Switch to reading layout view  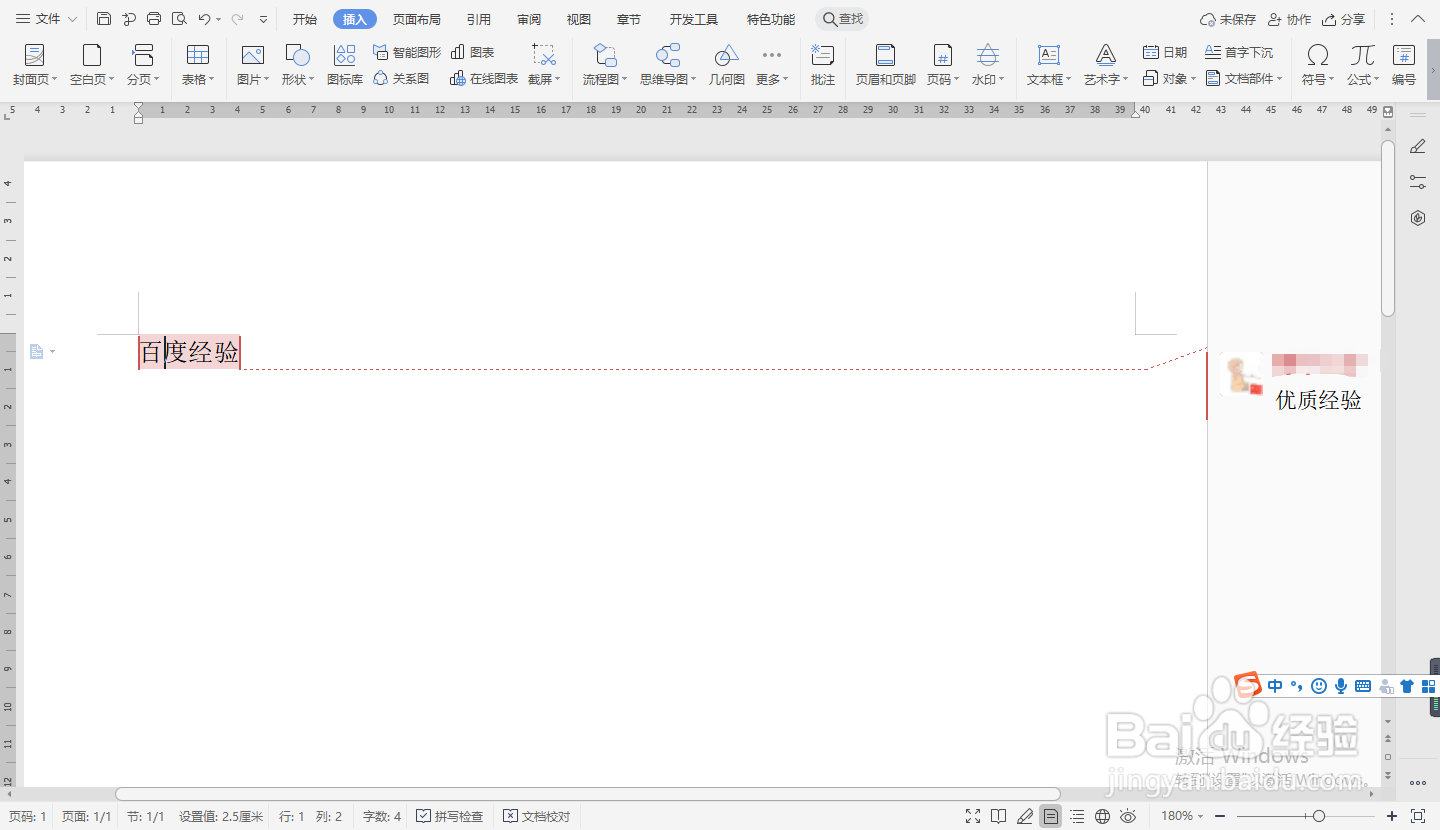pos(998,817)
